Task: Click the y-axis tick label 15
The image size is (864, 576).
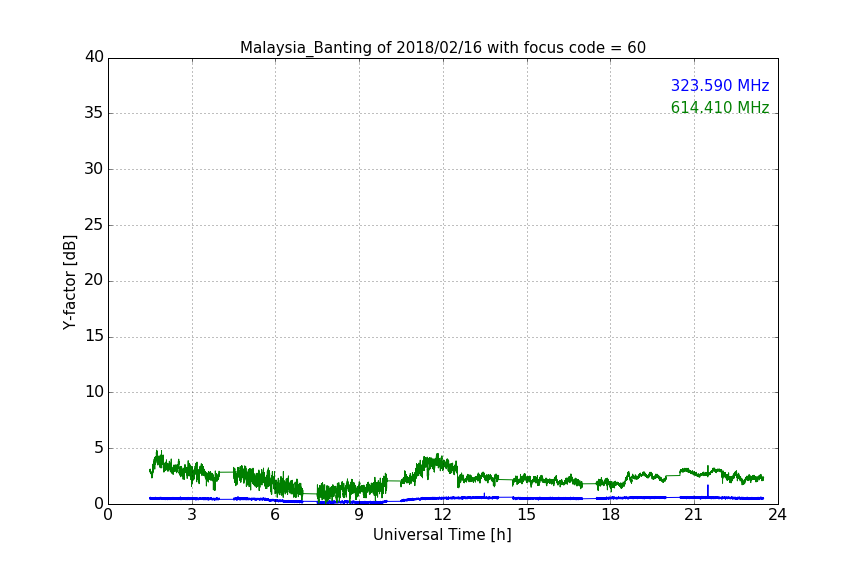Action: (94, 336)
